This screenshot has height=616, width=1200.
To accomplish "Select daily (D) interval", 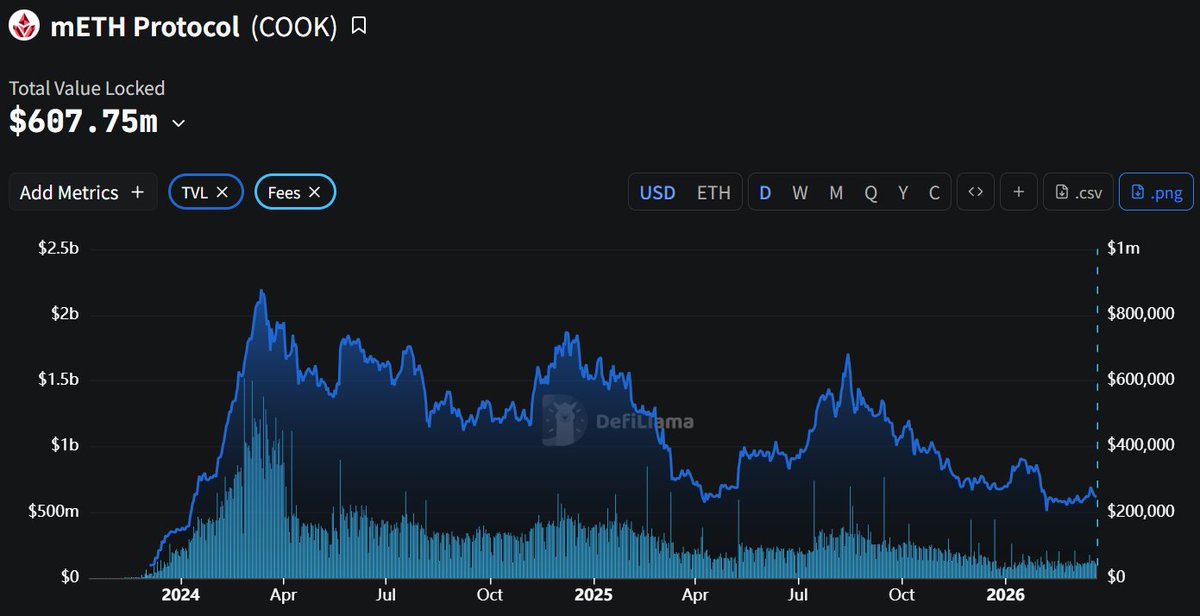I will coord(765,192).
